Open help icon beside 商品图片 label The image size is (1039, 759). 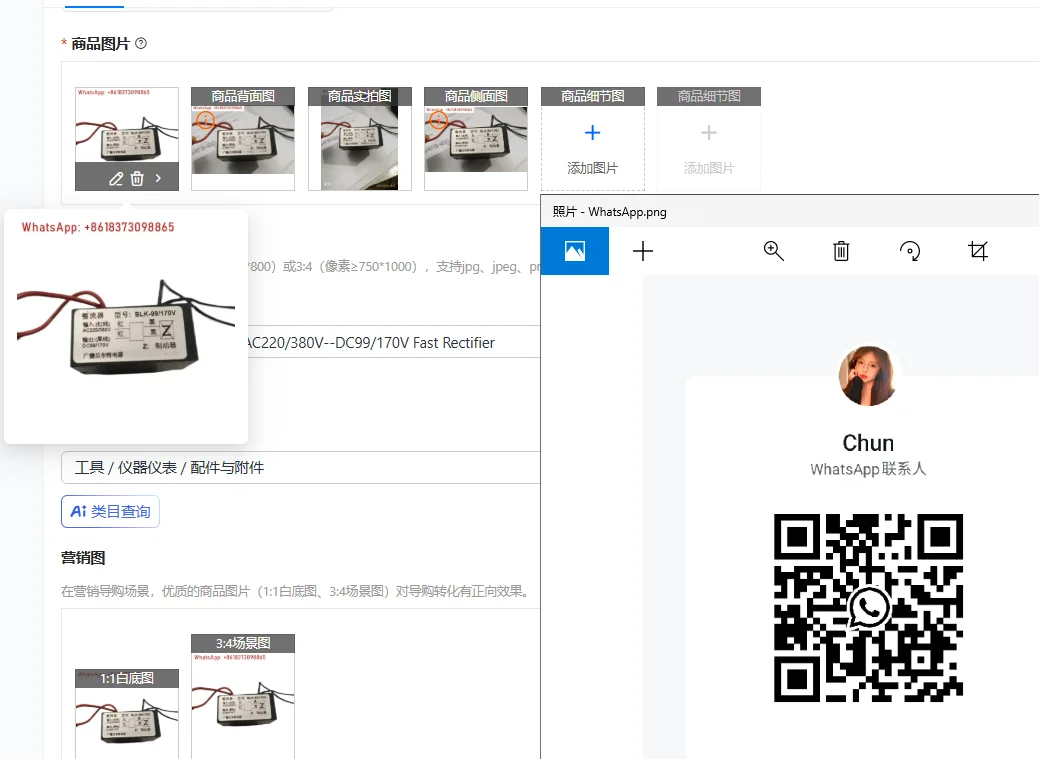point(141,44)
